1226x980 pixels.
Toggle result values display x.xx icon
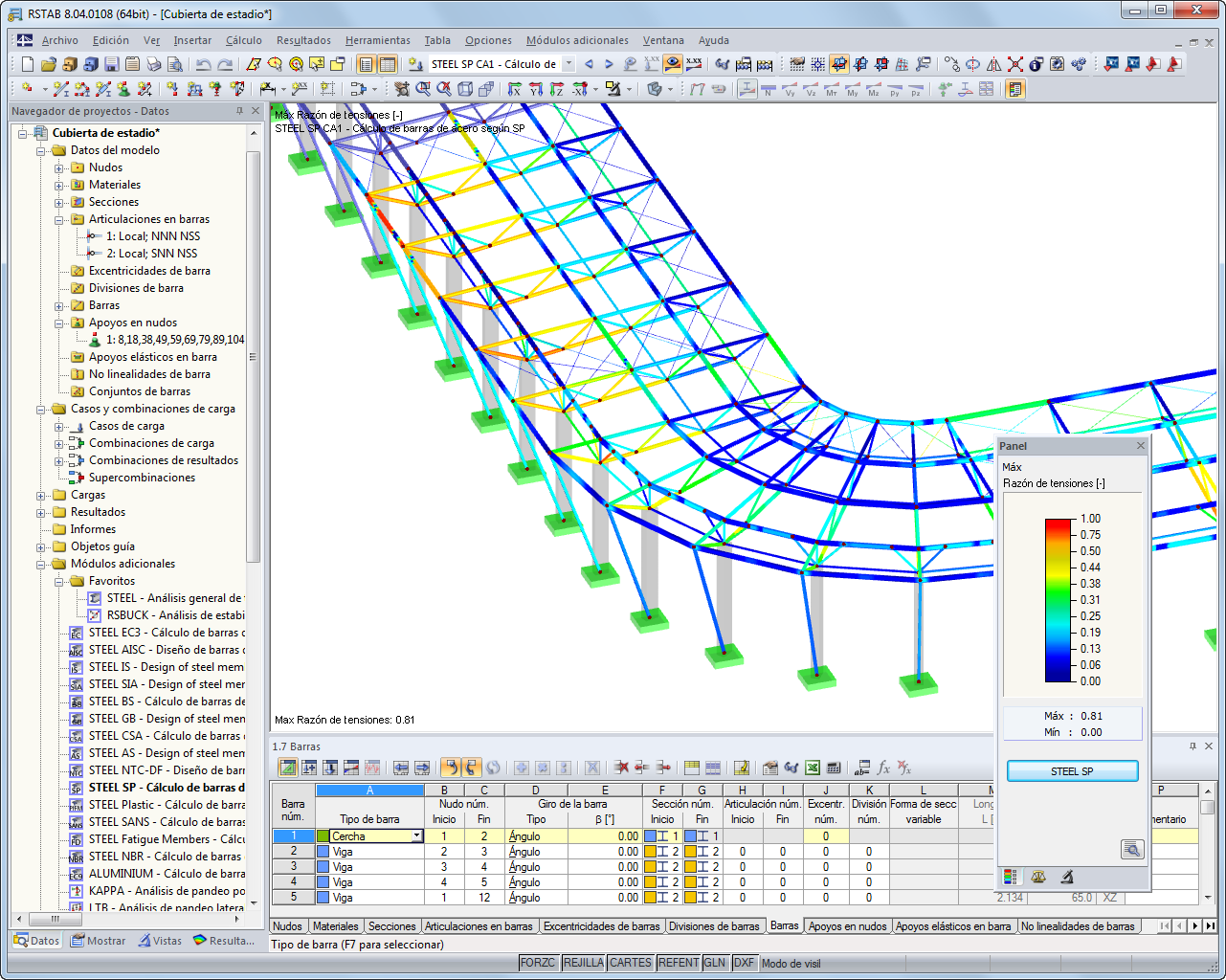[x=694, y=64]
